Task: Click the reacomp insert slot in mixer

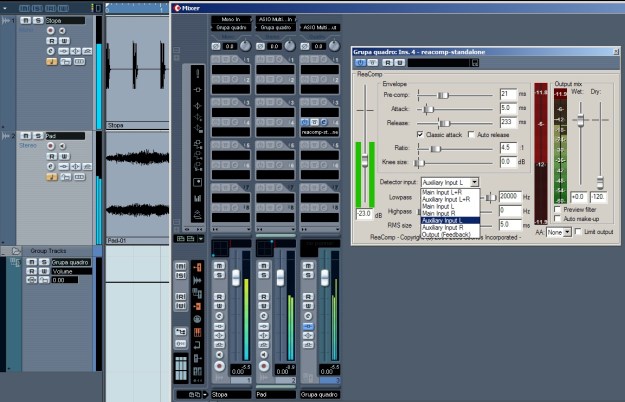Action: (x=321, y=131)
